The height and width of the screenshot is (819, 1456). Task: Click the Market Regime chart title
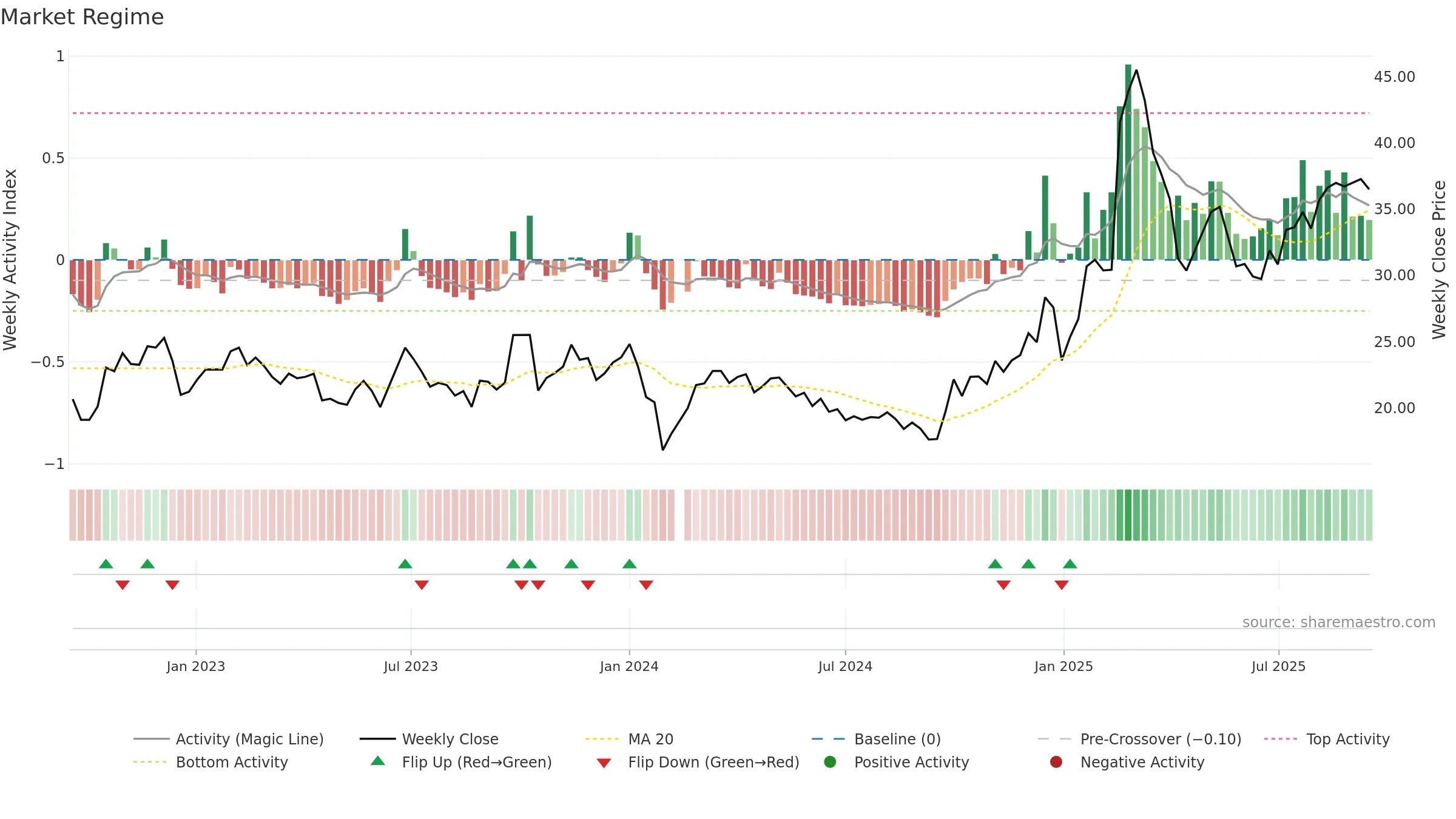click(82, 17)
